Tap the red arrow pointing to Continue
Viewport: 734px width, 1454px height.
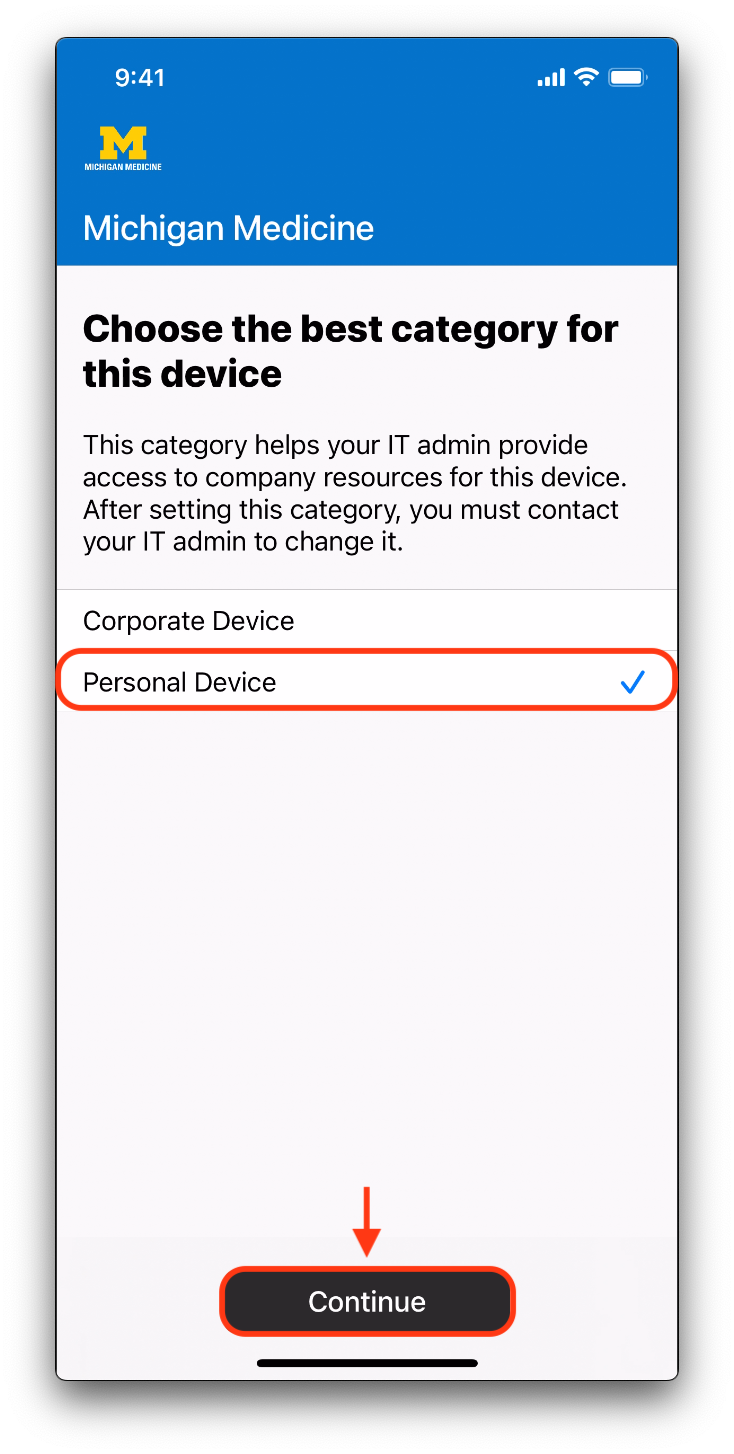coord(367,1221)
